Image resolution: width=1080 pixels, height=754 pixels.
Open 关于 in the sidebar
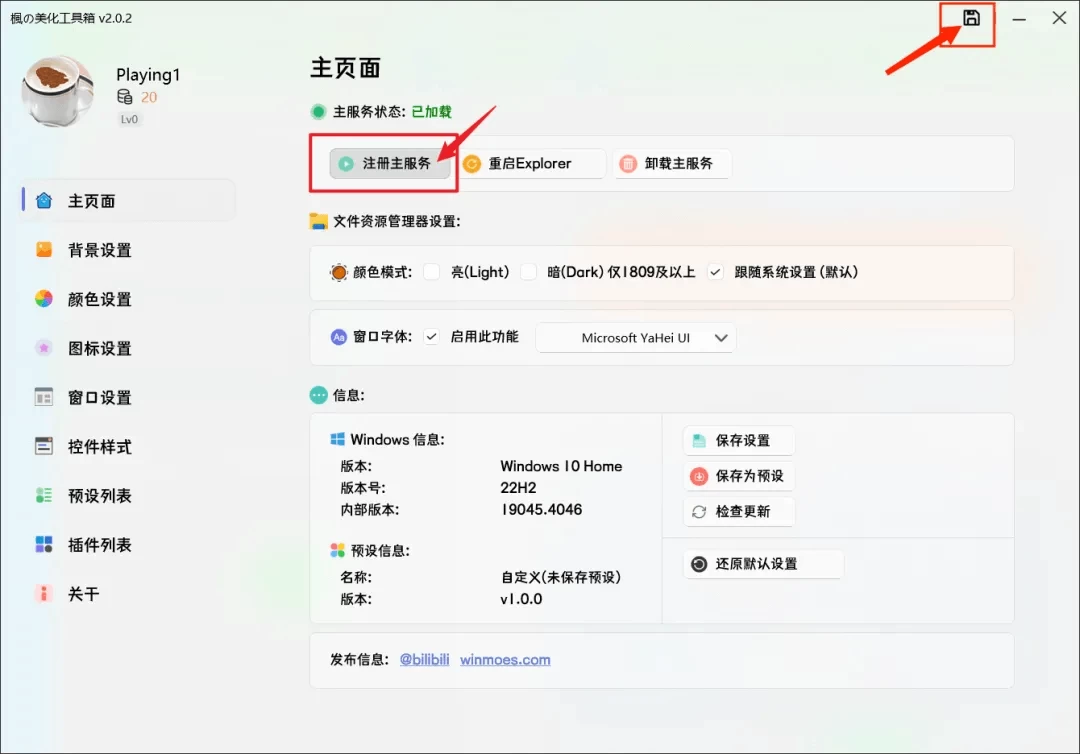(x=128, y=594)
